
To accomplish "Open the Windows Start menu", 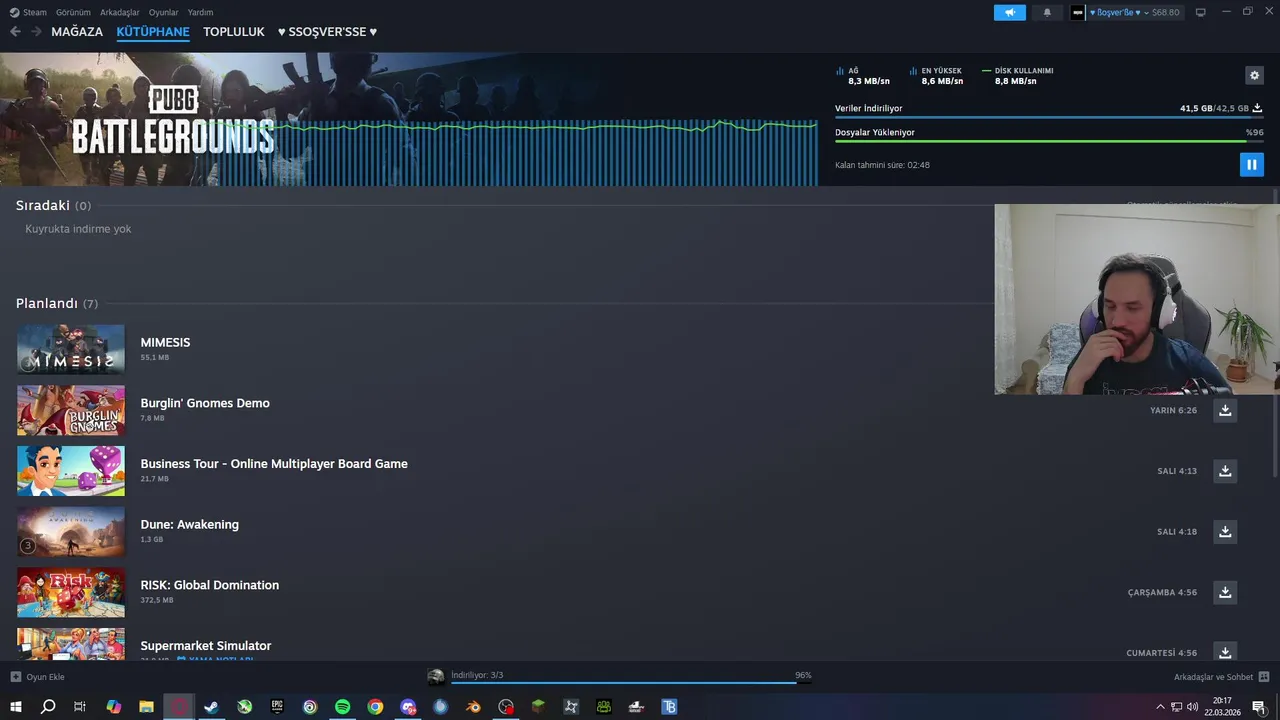I will [x=15, y=707].
